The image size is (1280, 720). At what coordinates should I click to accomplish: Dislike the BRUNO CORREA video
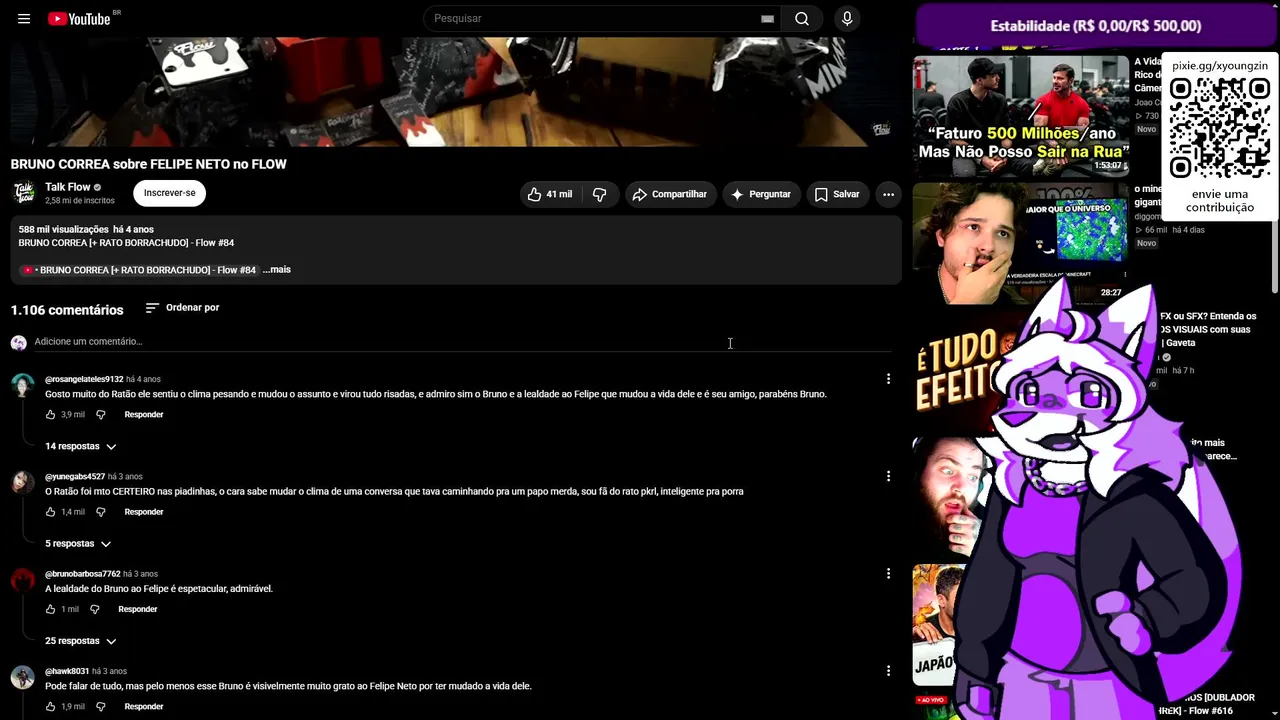(600, 194)
